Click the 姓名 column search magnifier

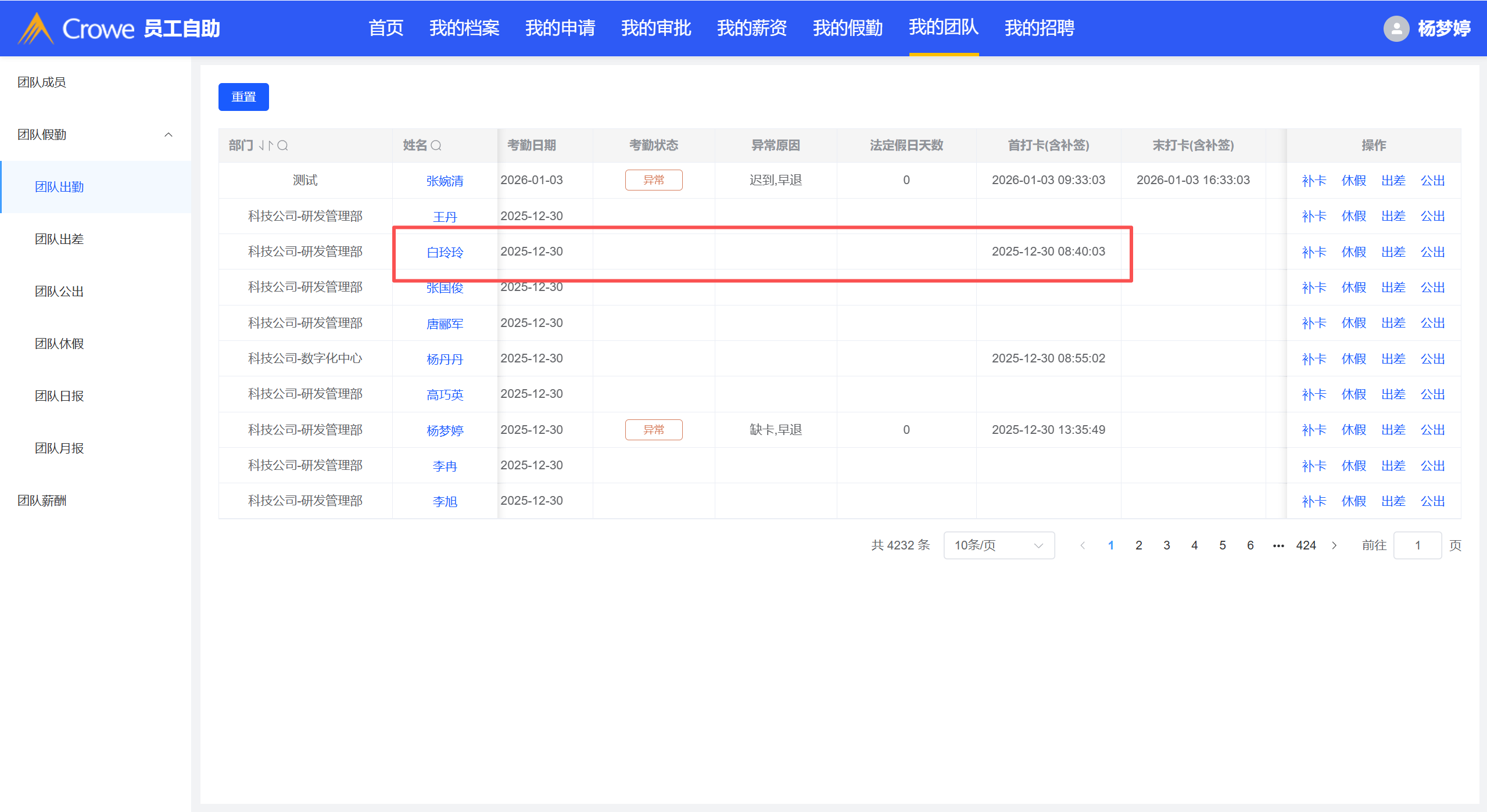click(x=436, y=145)
